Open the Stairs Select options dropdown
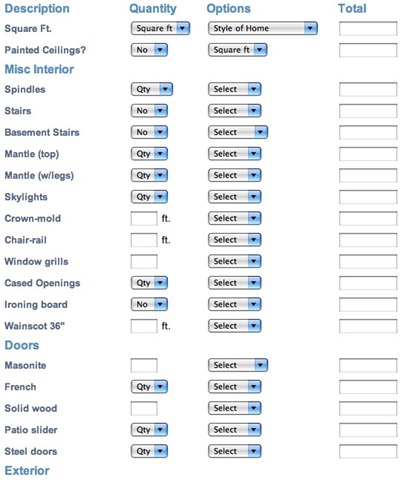 [x=235, y=111]
